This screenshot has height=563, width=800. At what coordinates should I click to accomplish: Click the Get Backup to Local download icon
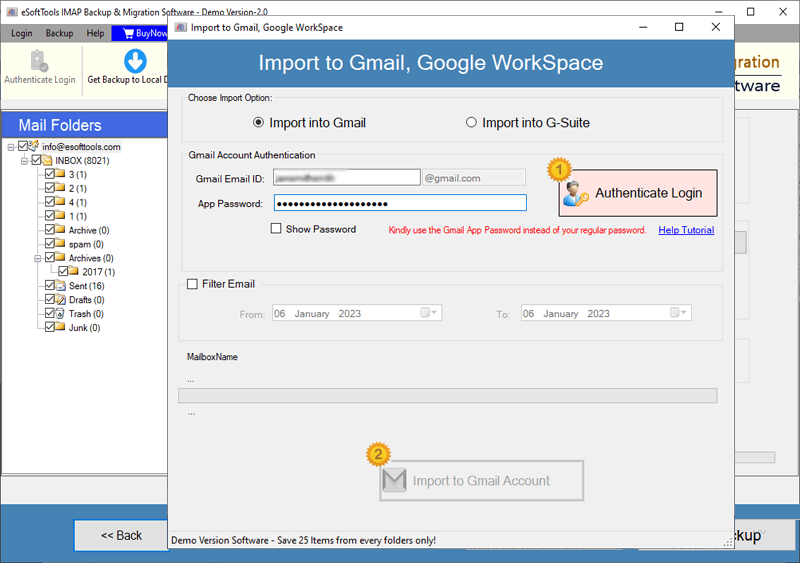coord(135,61)
